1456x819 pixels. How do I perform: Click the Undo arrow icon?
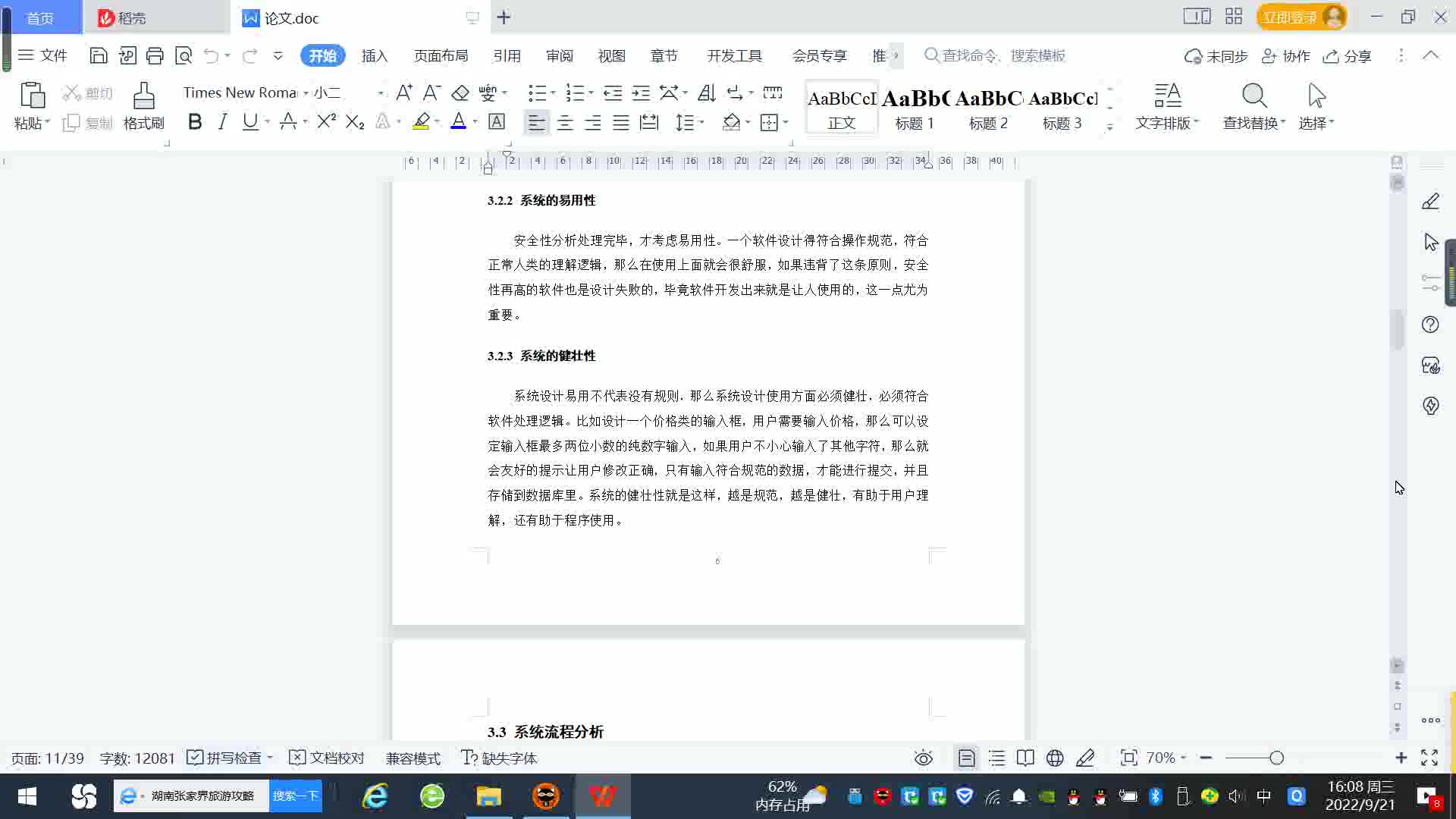point(212,55)
